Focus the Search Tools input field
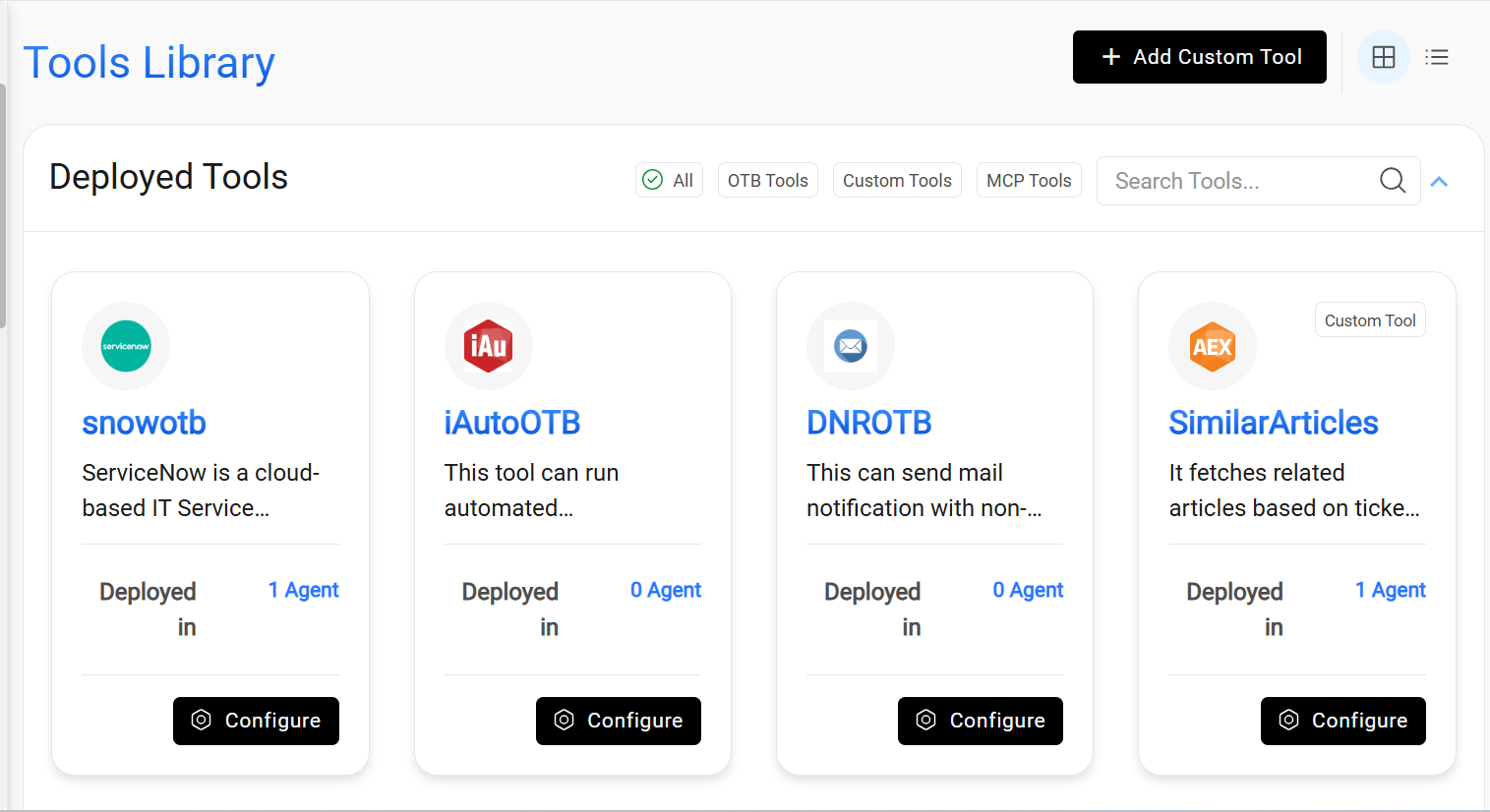Screen dimensions: 1490x812 pyautogui.click(x=1239, y=181)
